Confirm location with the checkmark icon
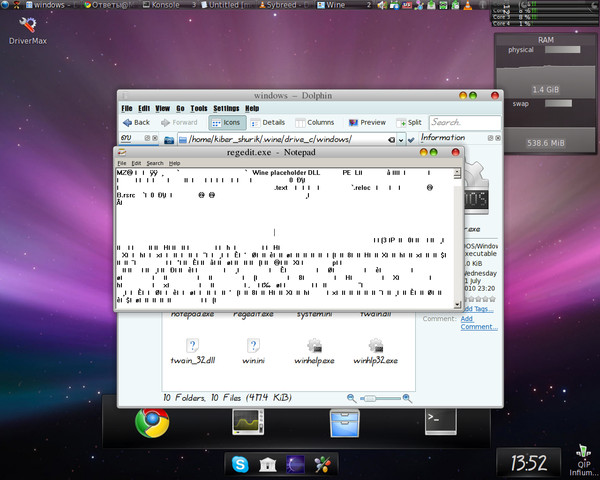This screenshot has width=600, height=480. tap(411, 140)
